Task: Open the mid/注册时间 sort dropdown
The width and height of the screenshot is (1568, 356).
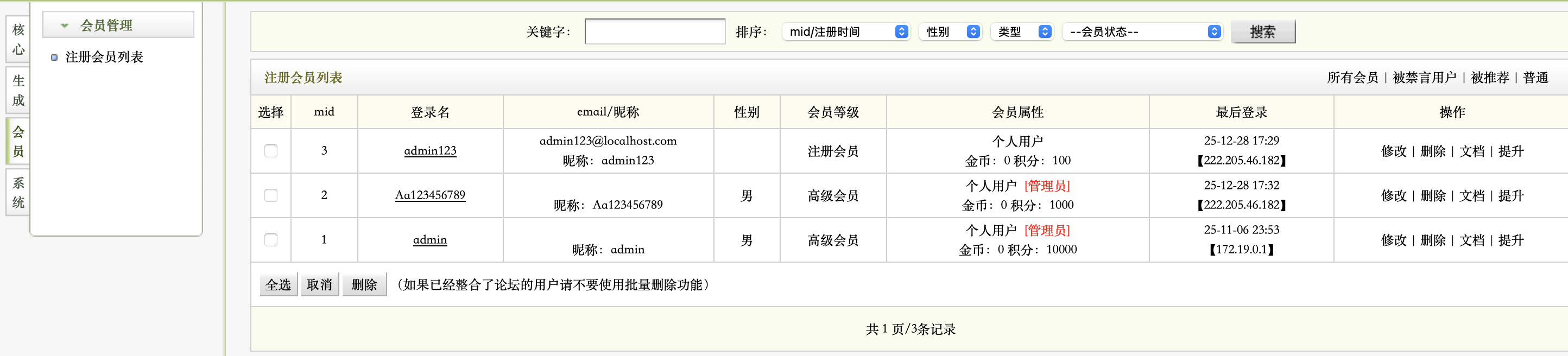Action: (x=846, y=31)
